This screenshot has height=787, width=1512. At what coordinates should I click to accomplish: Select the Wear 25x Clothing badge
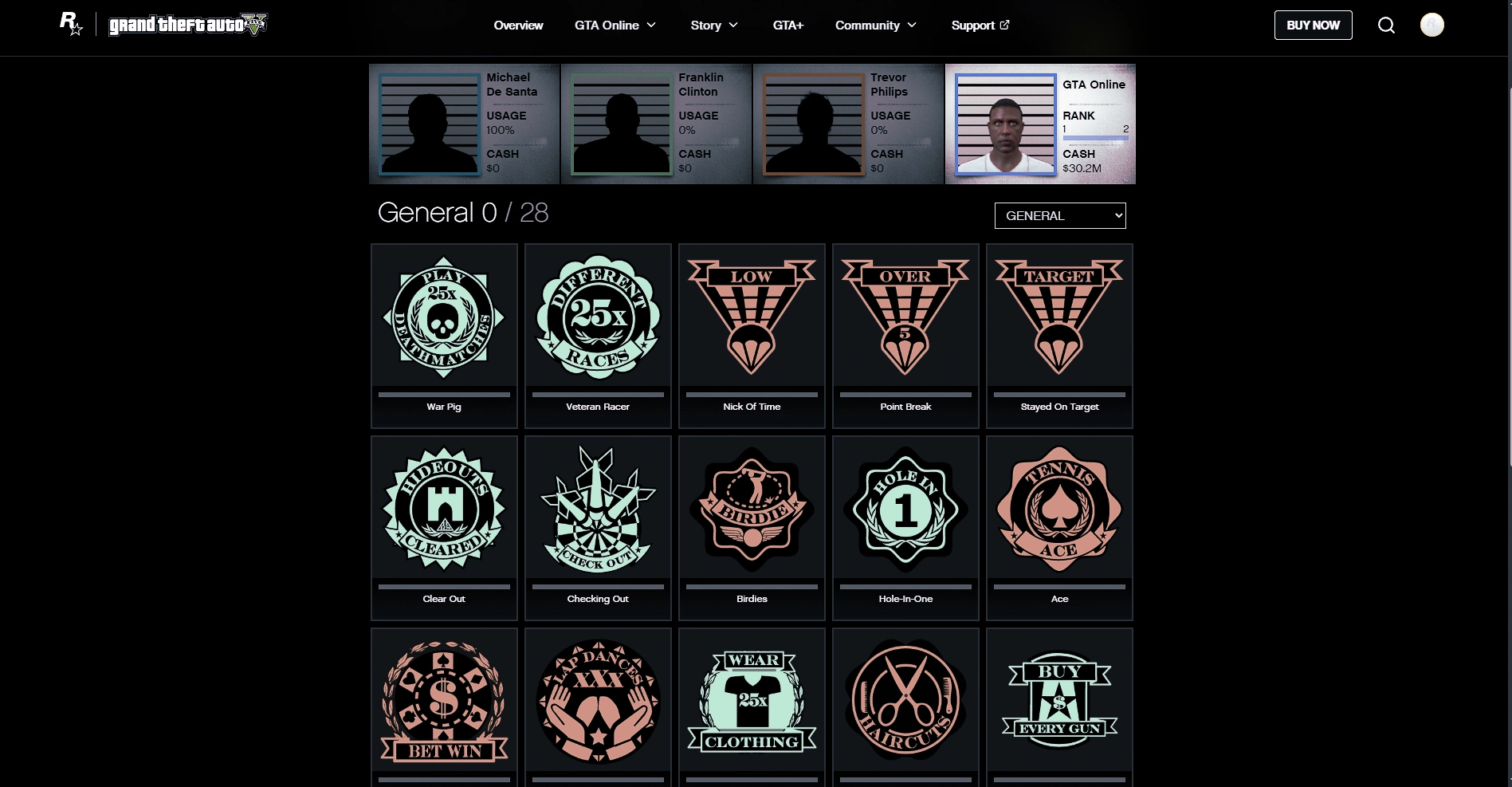752,702
